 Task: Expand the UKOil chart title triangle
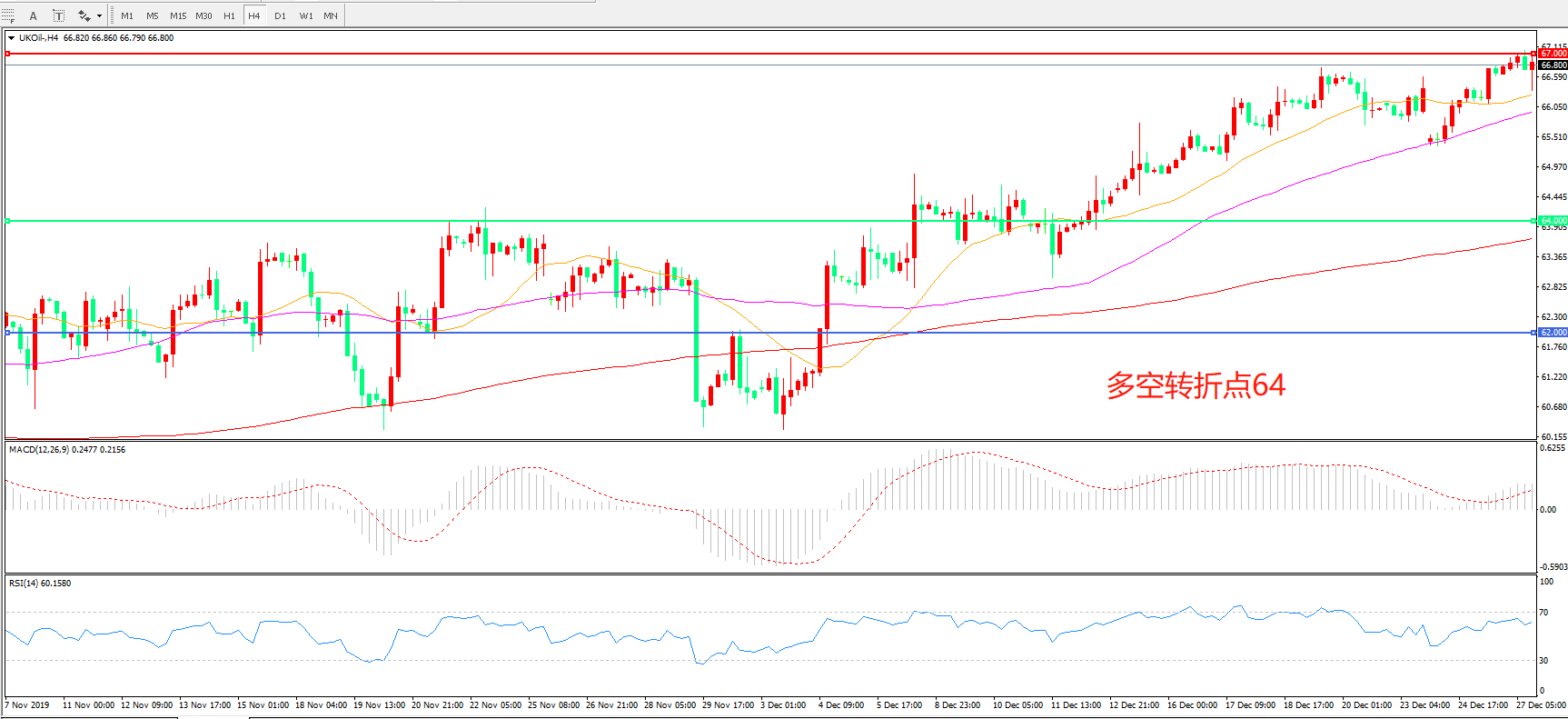click(11, 38)
